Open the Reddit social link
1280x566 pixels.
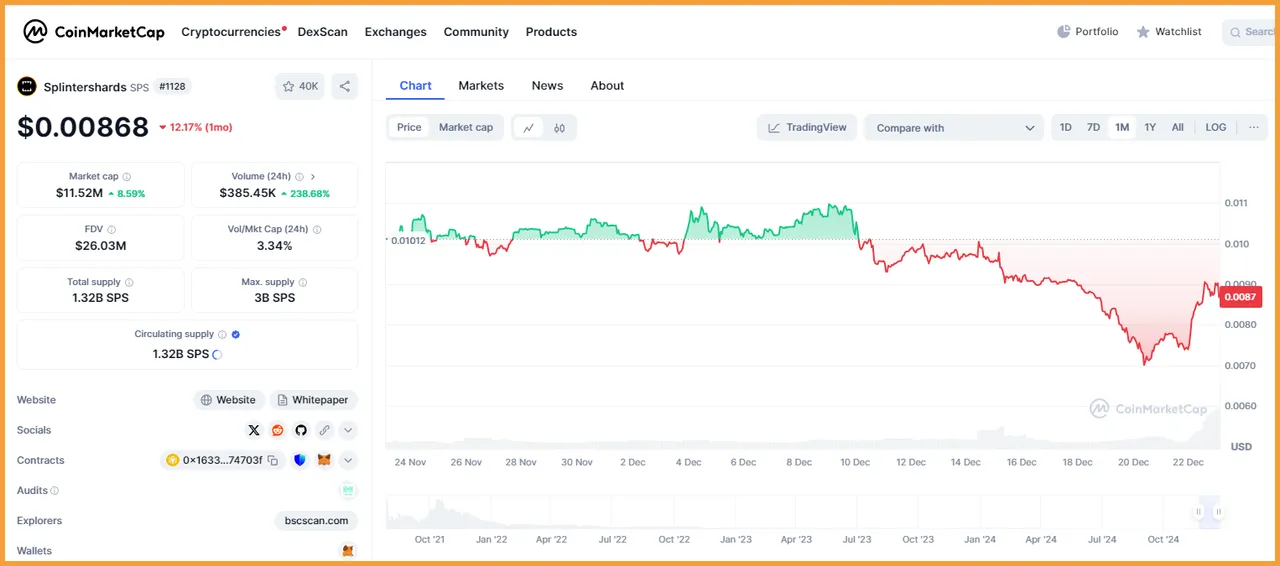tap(277, 430)
